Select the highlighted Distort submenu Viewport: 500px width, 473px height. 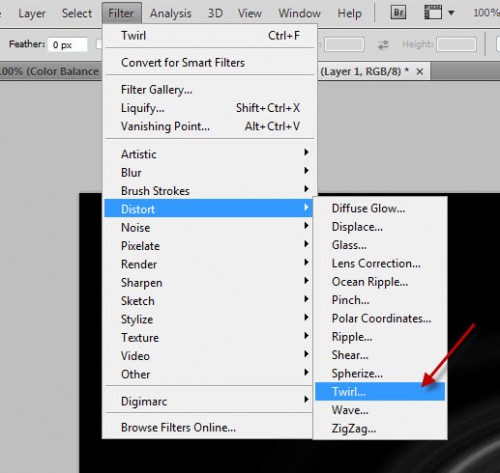(x=208, y=209)
